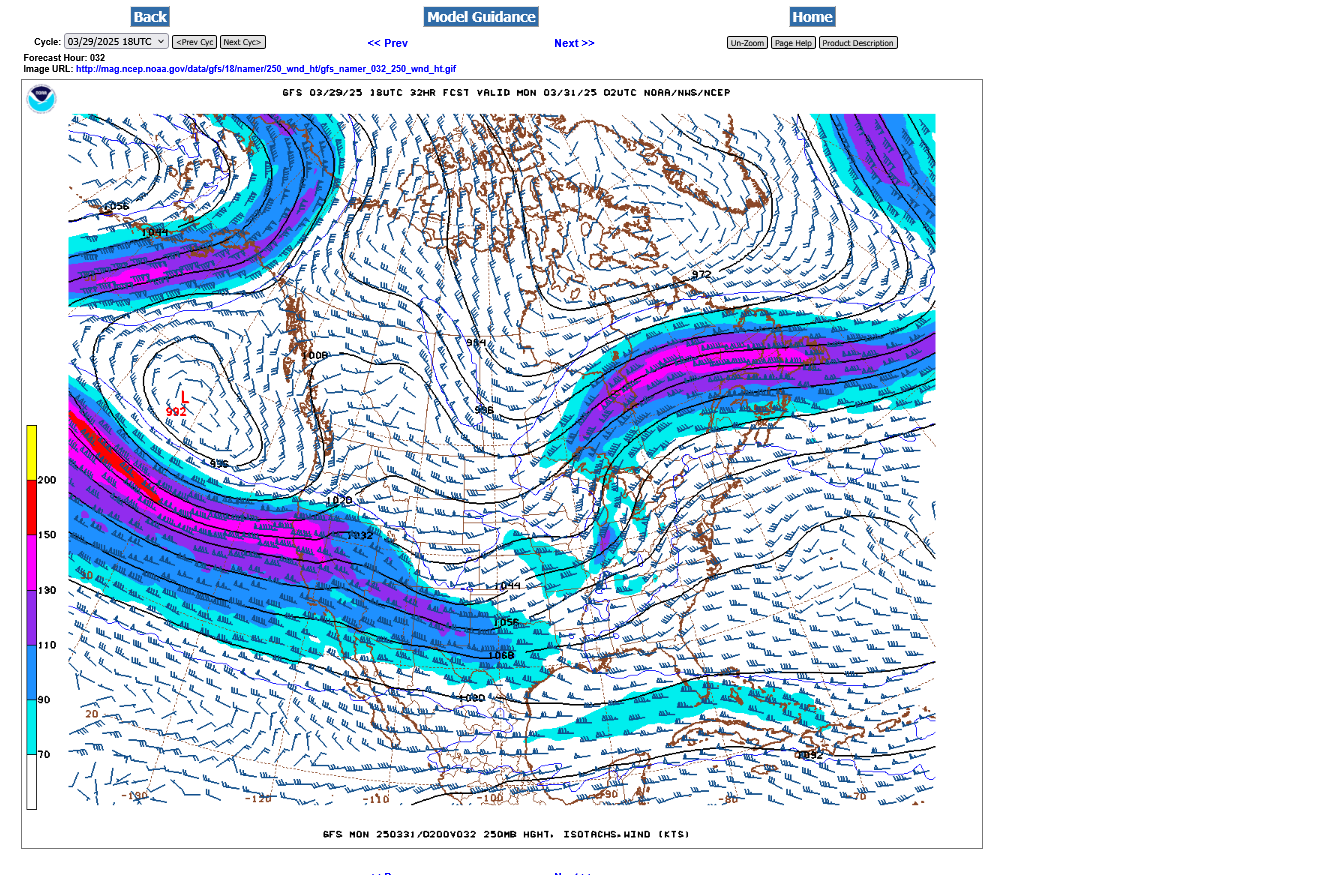Screen dimensions: 1326x875
Task: Click the Forecast Hour: 032 text
Action: click(x=64, y=58)
